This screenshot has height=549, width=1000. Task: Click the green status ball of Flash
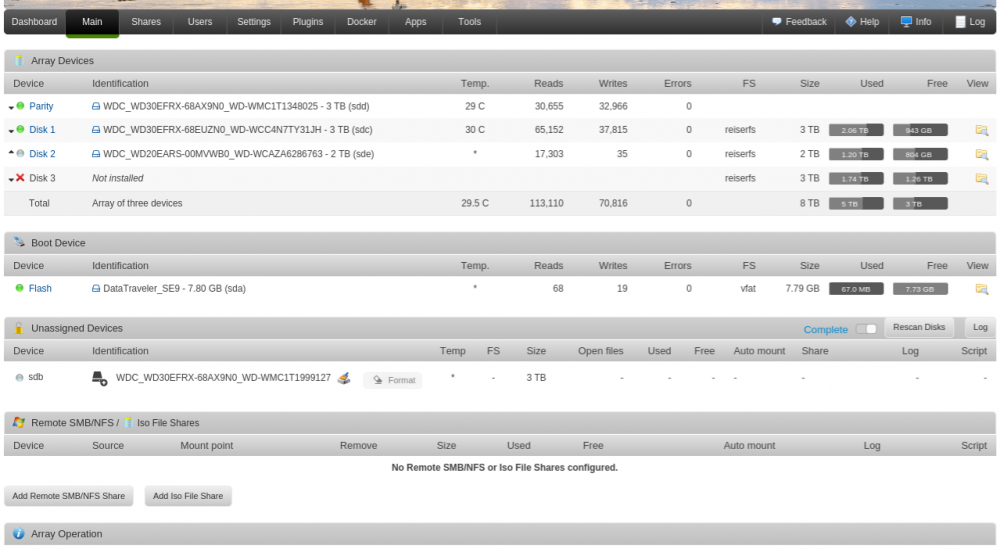click(20, 288)
